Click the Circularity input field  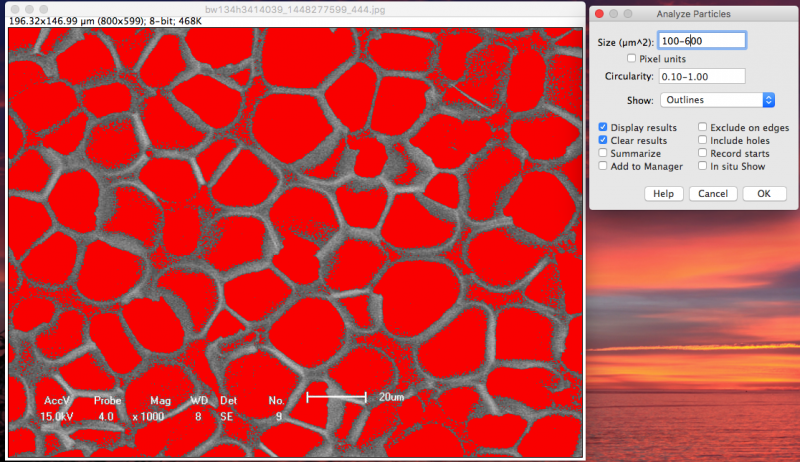pyautogui.click(x=702, y=76)
